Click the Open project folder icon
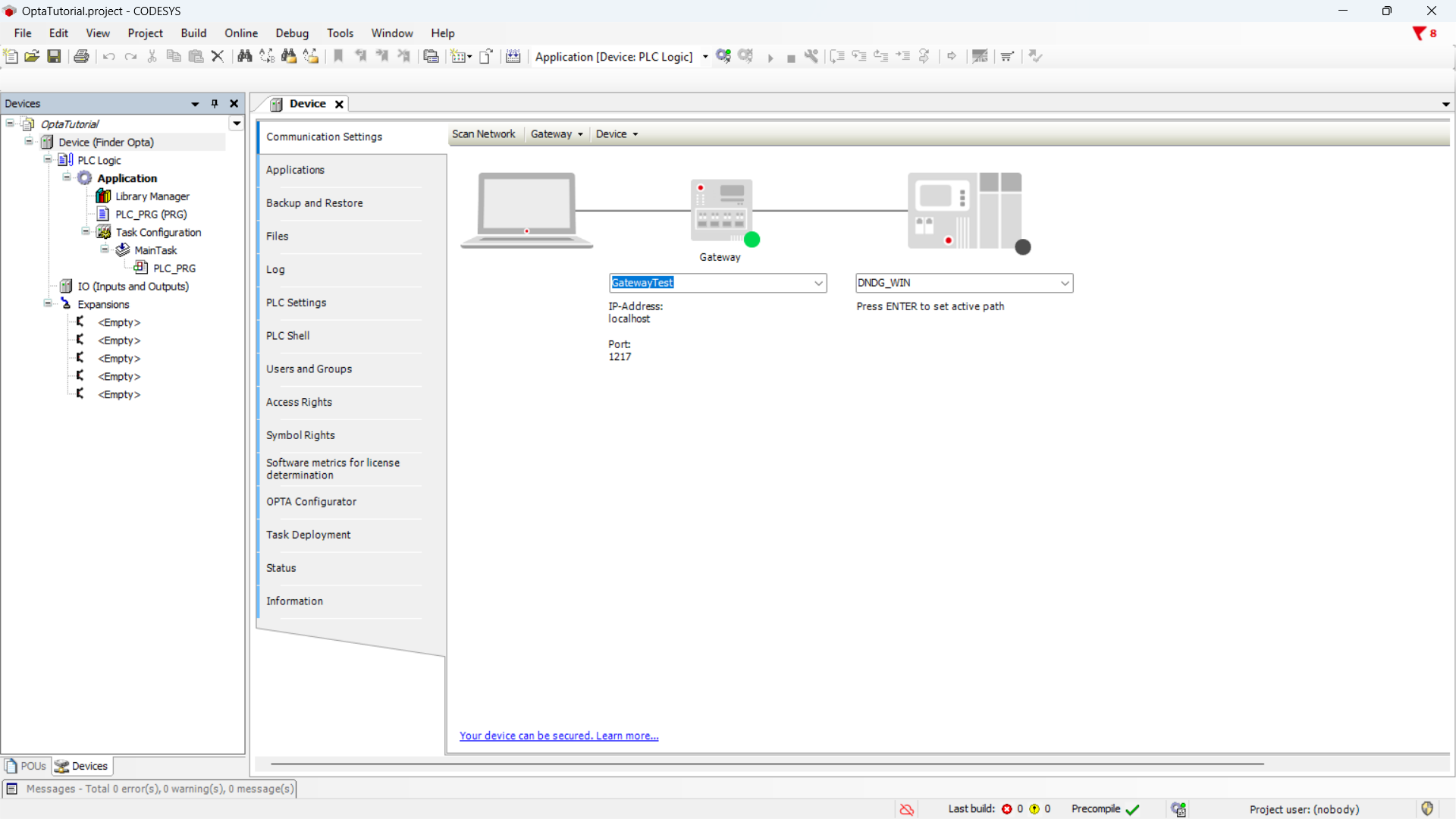The width and height of the screenshot is (1456, 819). [32, 56]
